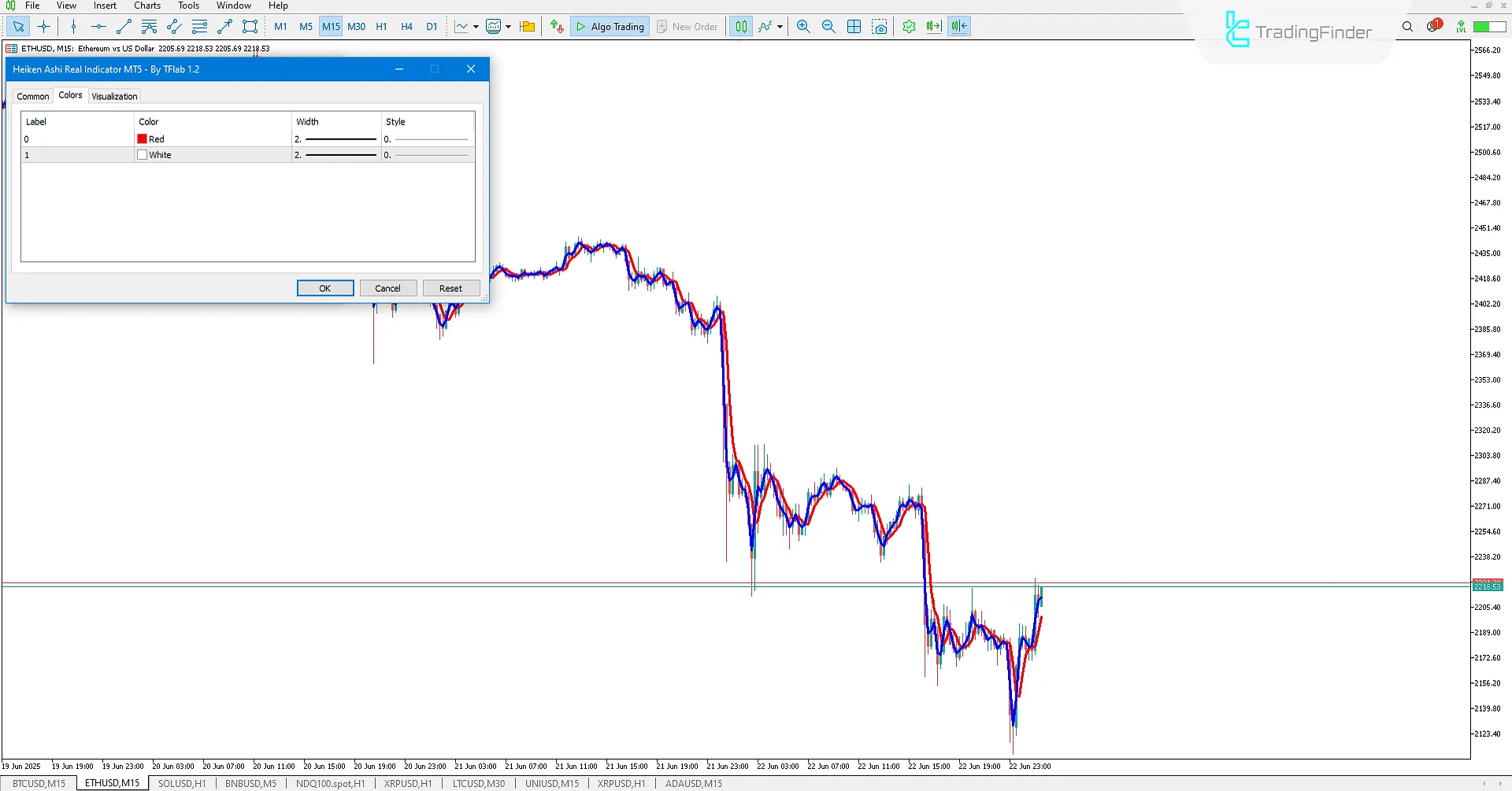Select the Crosshair tool

43,26
